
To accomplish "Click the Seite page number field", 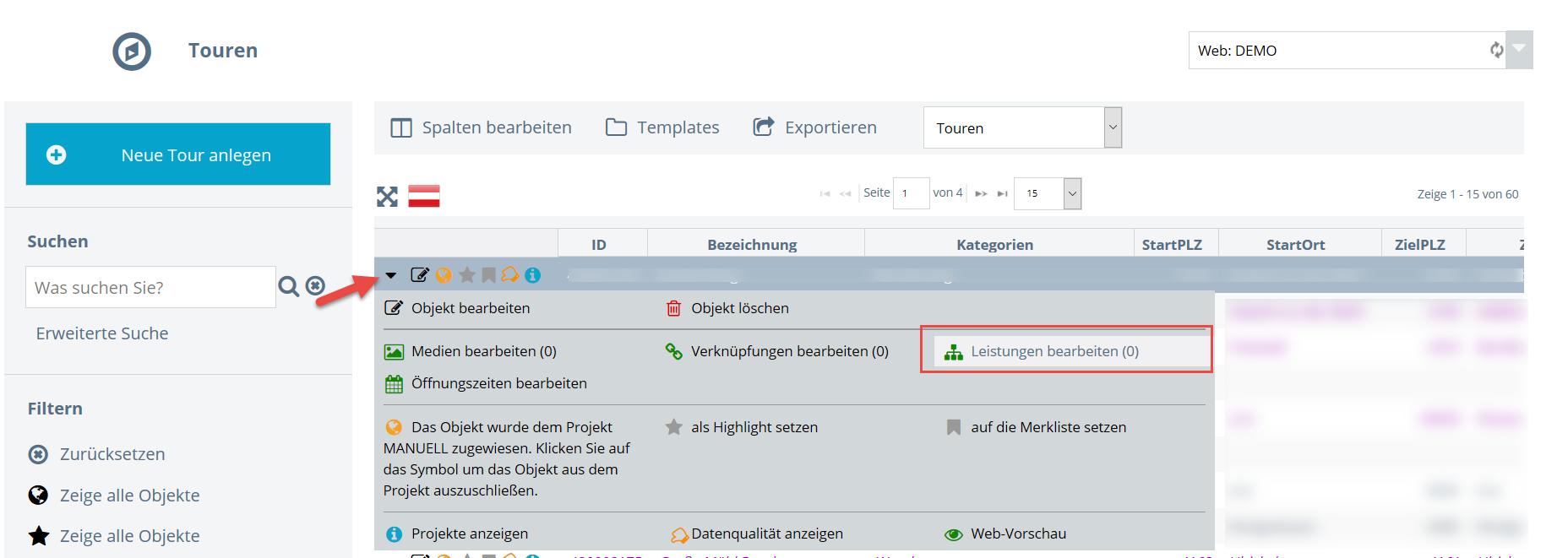I will tap(911, 193).
